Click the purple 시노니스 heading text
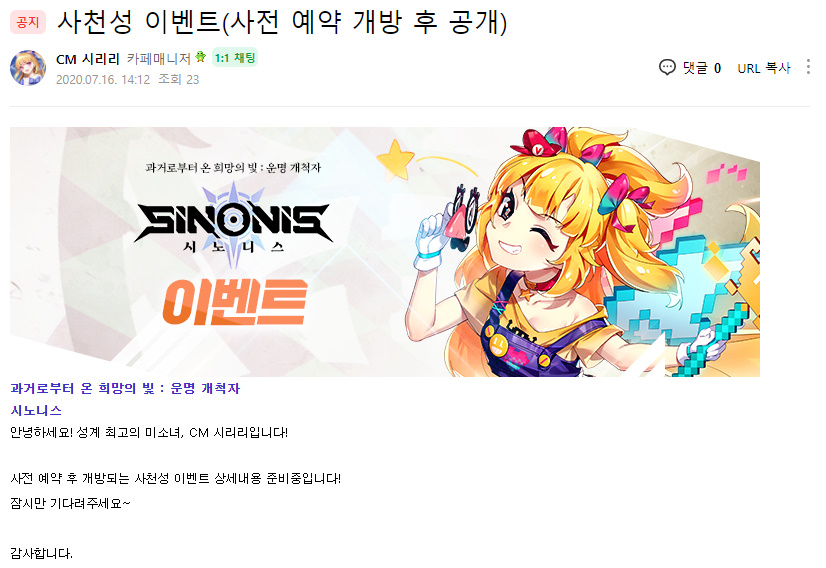826x568 pixels. coord(36,410)
